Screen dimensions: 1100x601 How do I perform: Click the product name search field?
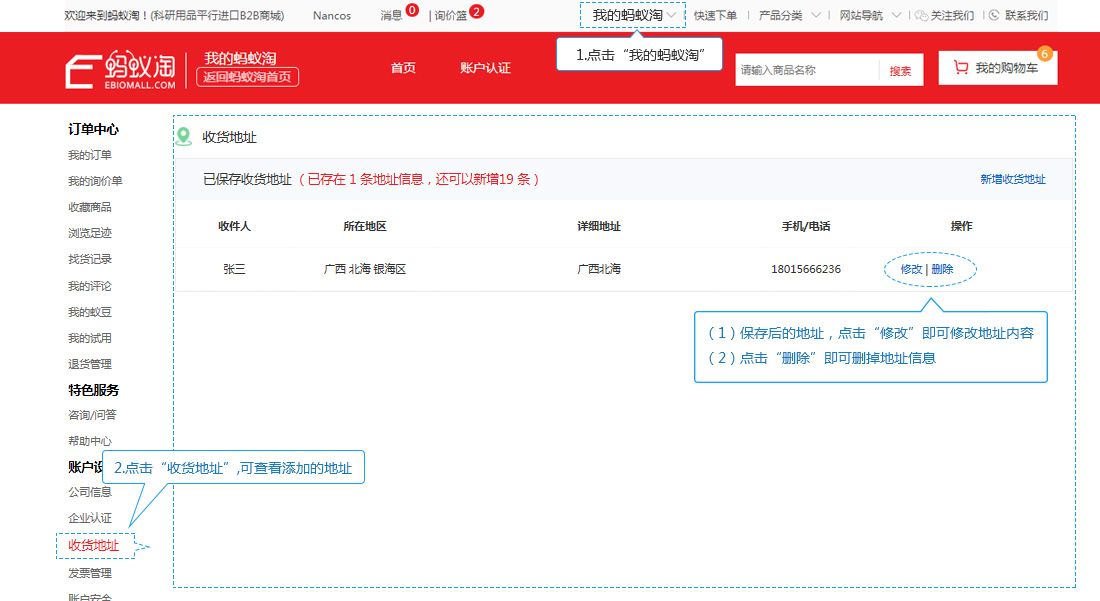[807, 70]
